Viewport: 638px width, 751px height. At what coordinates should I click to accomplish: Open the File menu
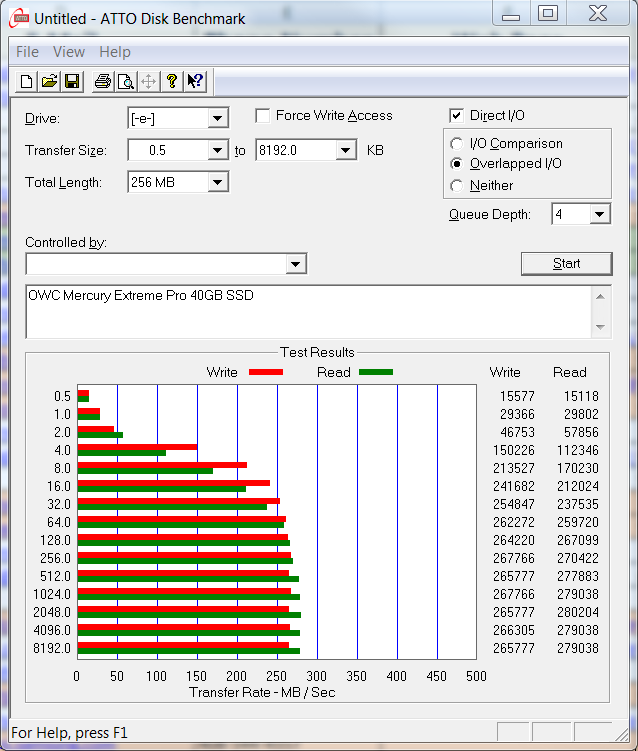[27, 52]
